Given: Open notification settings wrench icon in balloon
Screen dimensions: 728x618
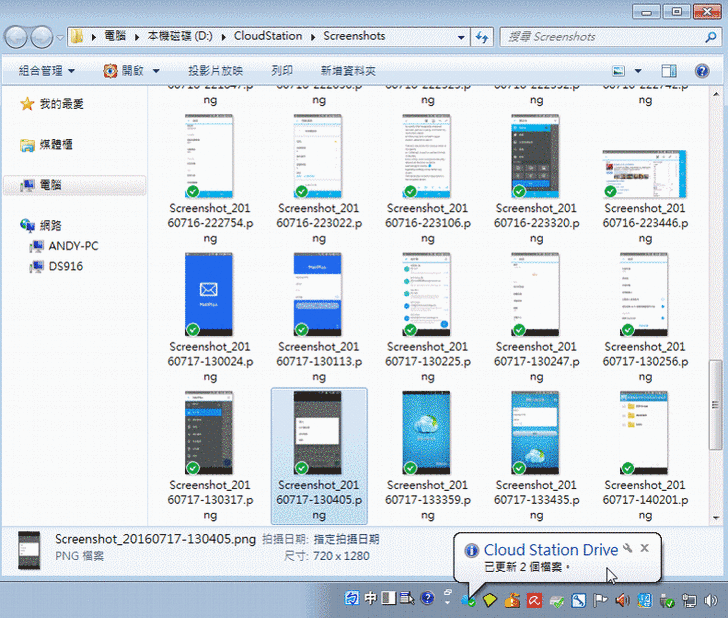Looking at the screenshot, I should click(627, 549).
